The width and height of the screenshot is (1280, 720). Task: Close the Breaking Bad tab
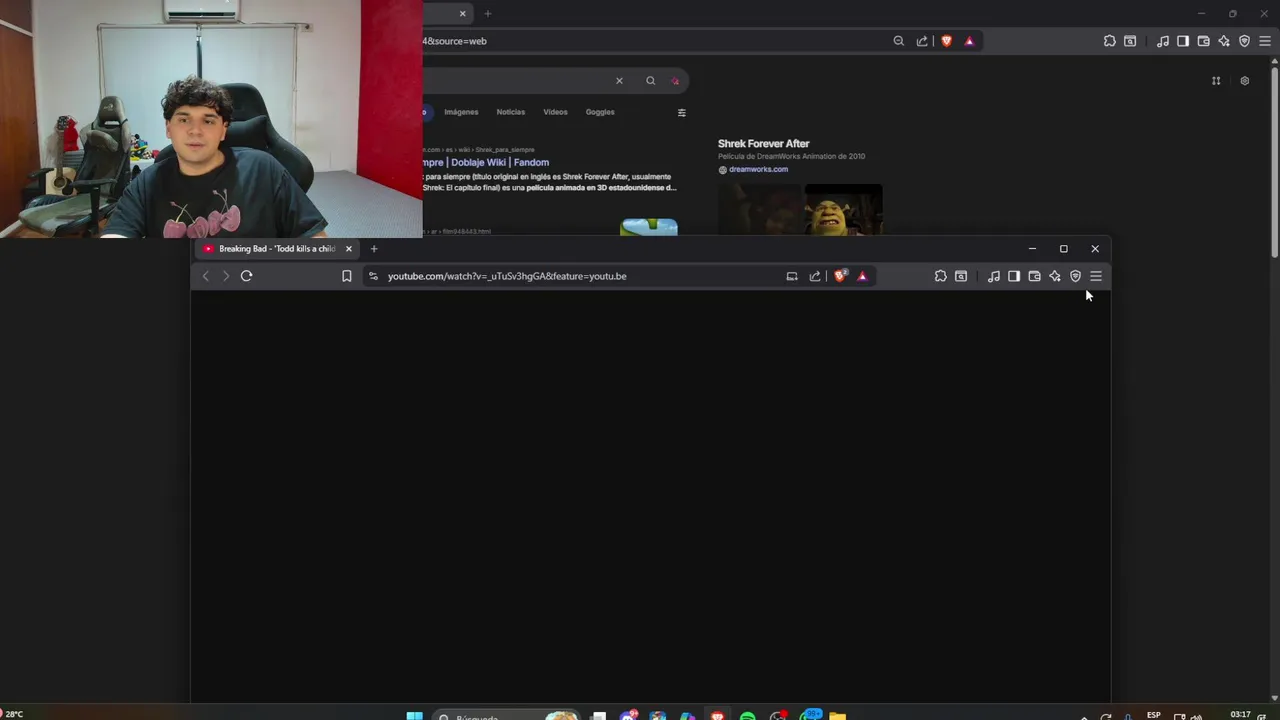349,249
